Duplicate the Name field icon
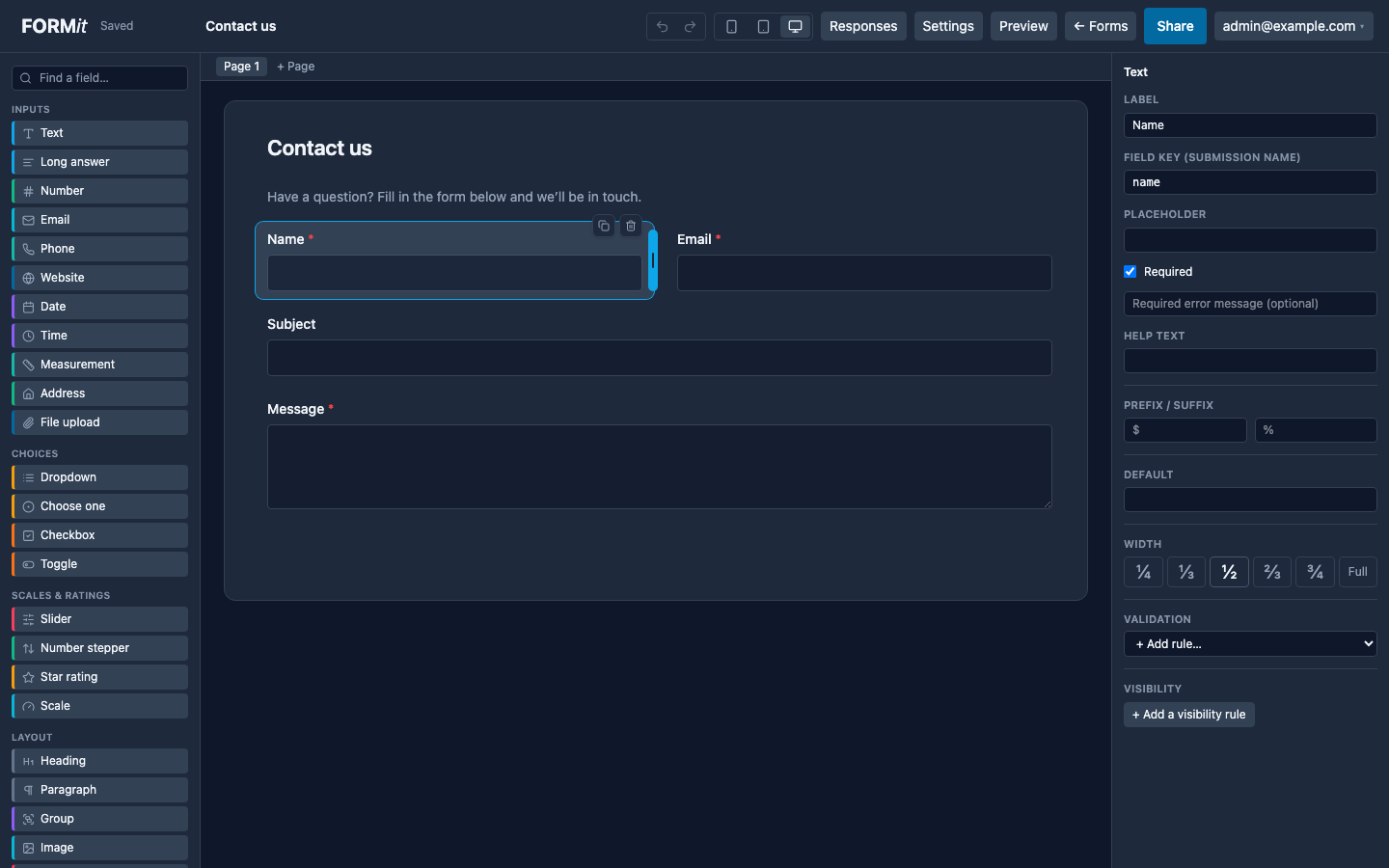This screenshot has height=868, width=1389. click(x=604, y=226)
